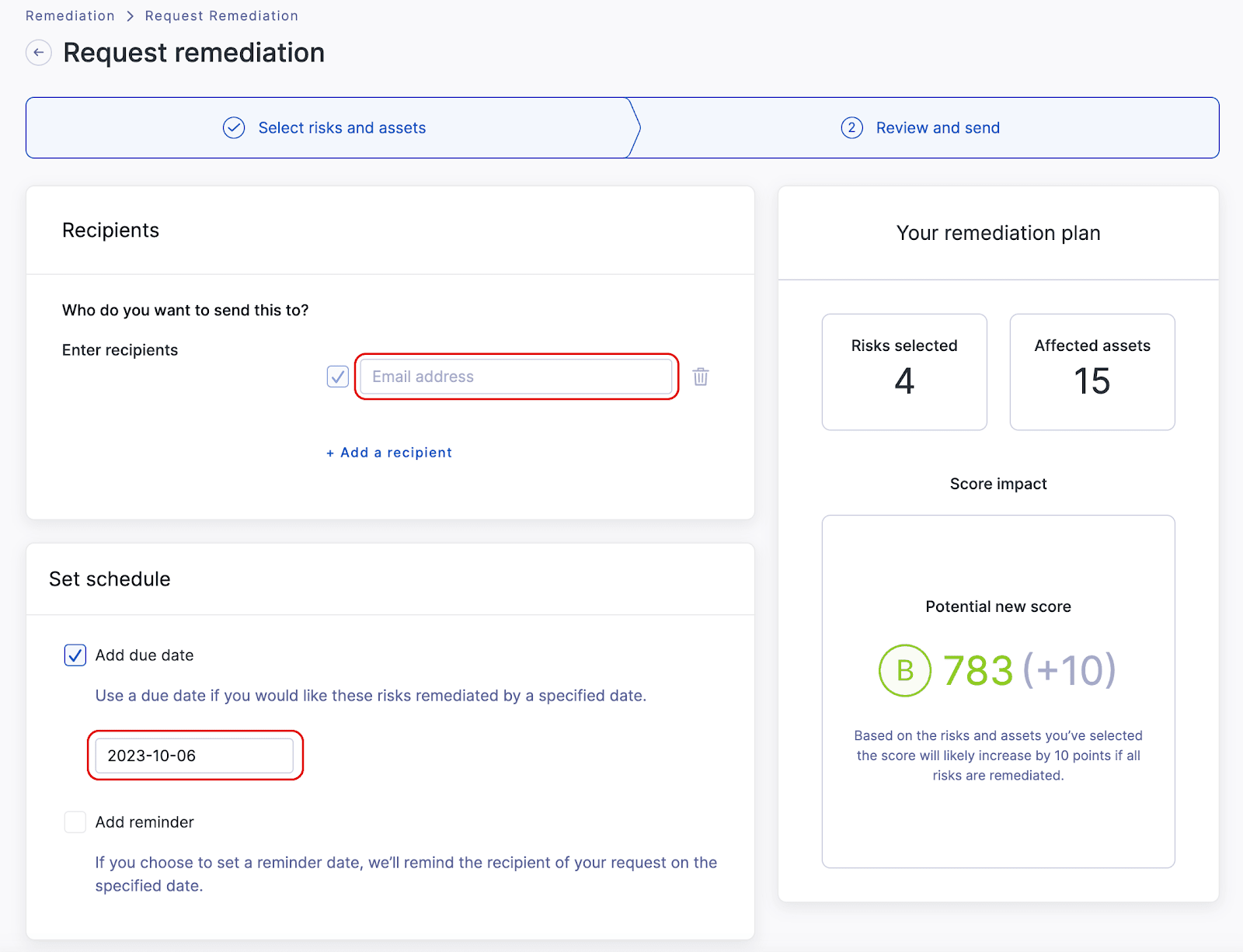Click Add a recipient link
Screen dimensions: 1243x952
tap(389, 453)
